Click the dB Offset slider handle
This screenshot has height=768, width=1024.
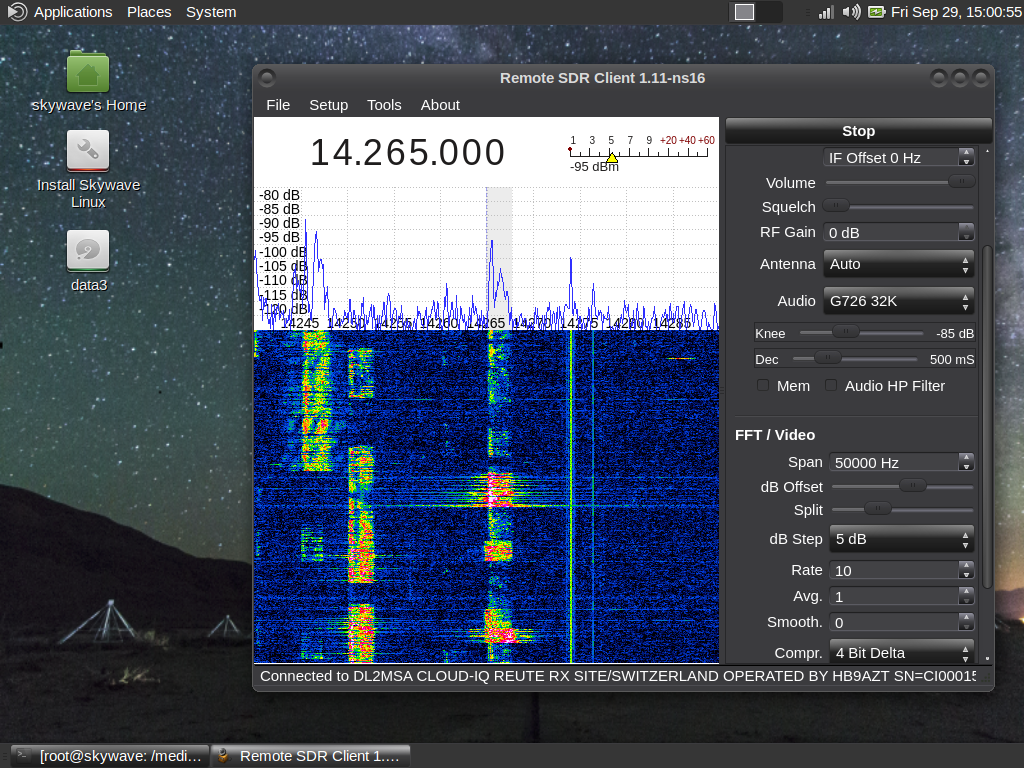[912, 486]
